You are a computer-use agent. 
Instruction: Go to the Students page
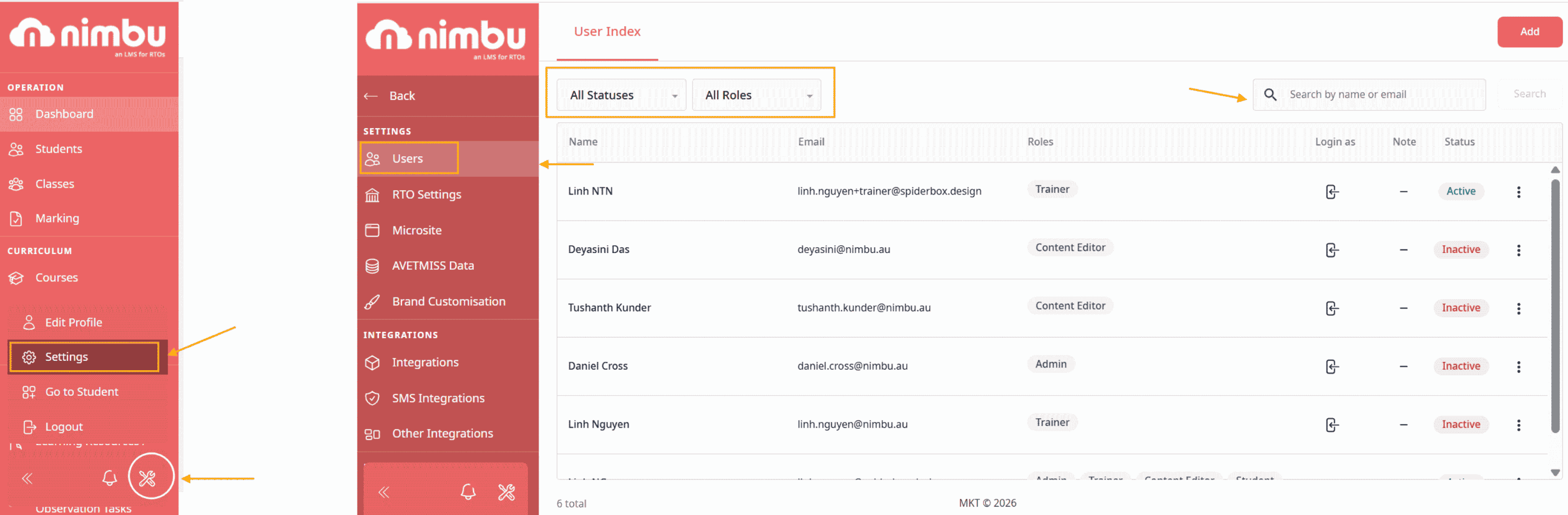(x=89, y=149)
